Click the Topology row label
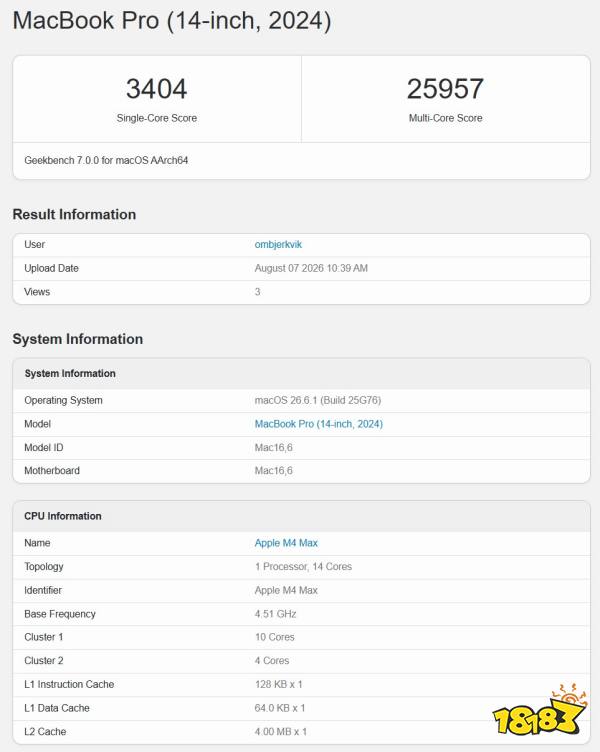Viewport: 600px width, 752px height. (44, 566)
